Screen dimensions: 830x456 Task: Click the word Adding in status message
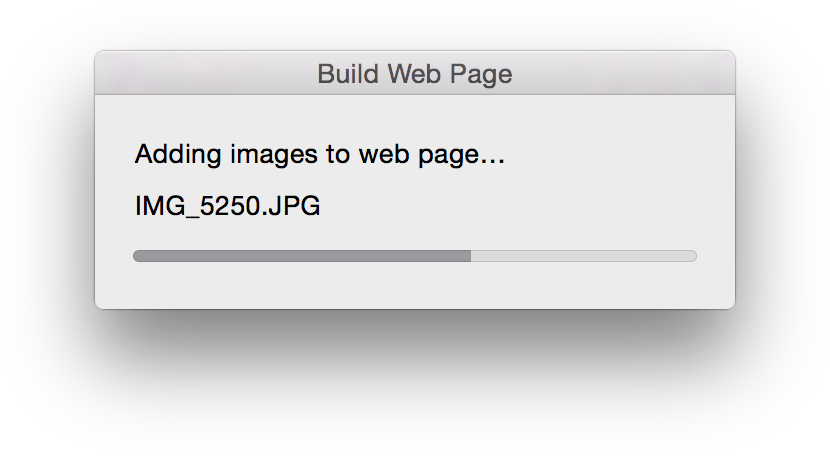(x=178, y=155)
